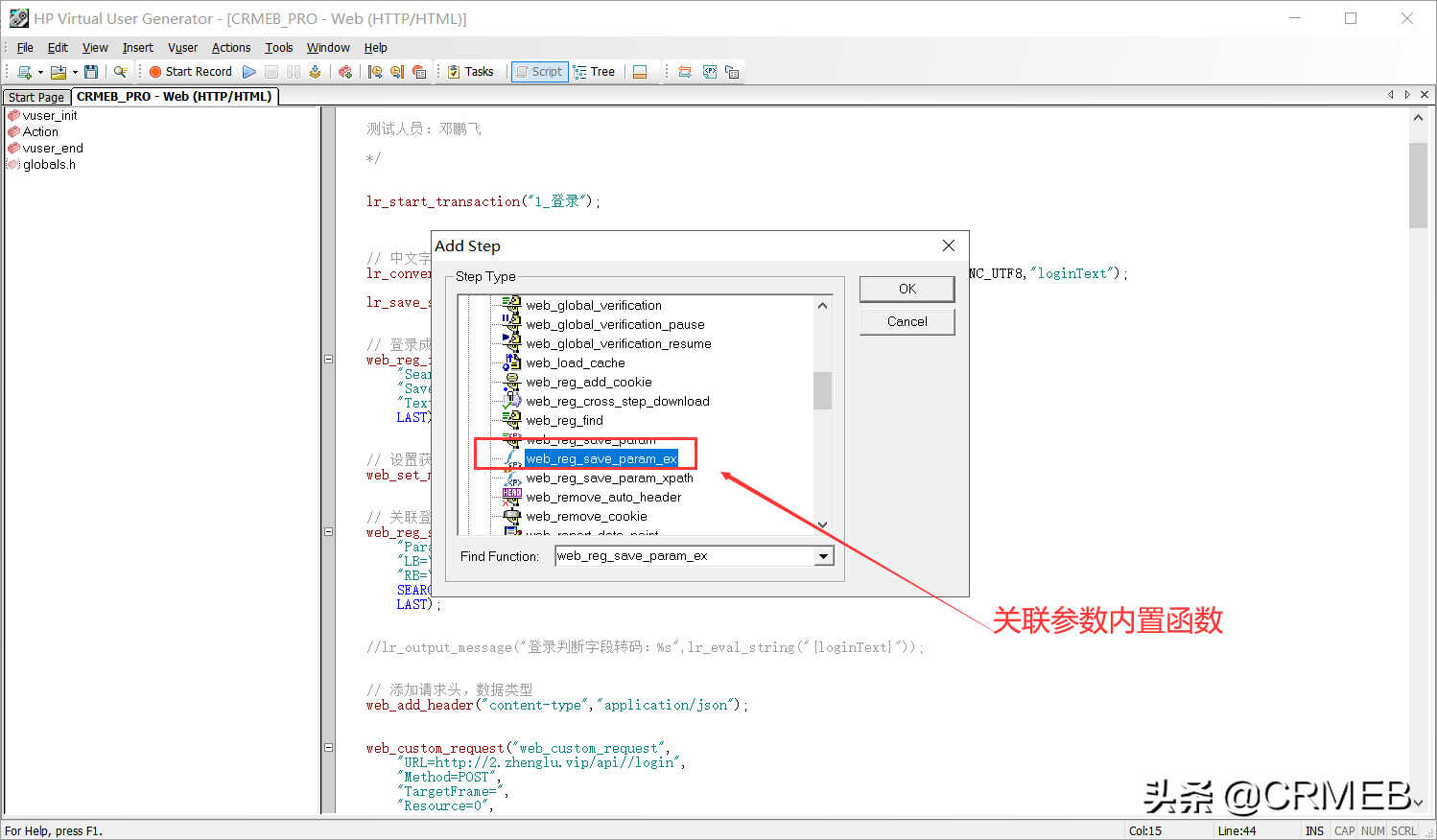The width and height of the screenshot is (1437, 840).
Task: Open the Find Function dropdown arrow
Action: pyautogui.click(x=824, y=556)
